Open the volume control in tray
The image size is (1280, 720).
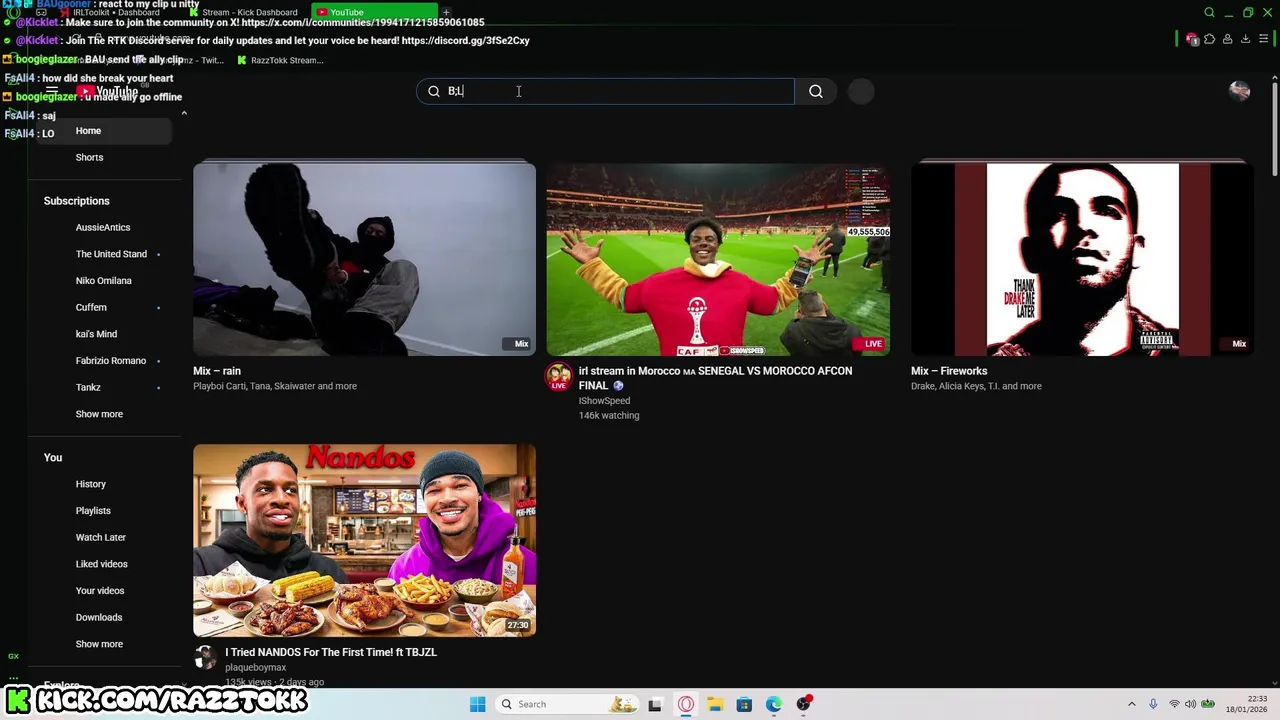point(1190,704)
